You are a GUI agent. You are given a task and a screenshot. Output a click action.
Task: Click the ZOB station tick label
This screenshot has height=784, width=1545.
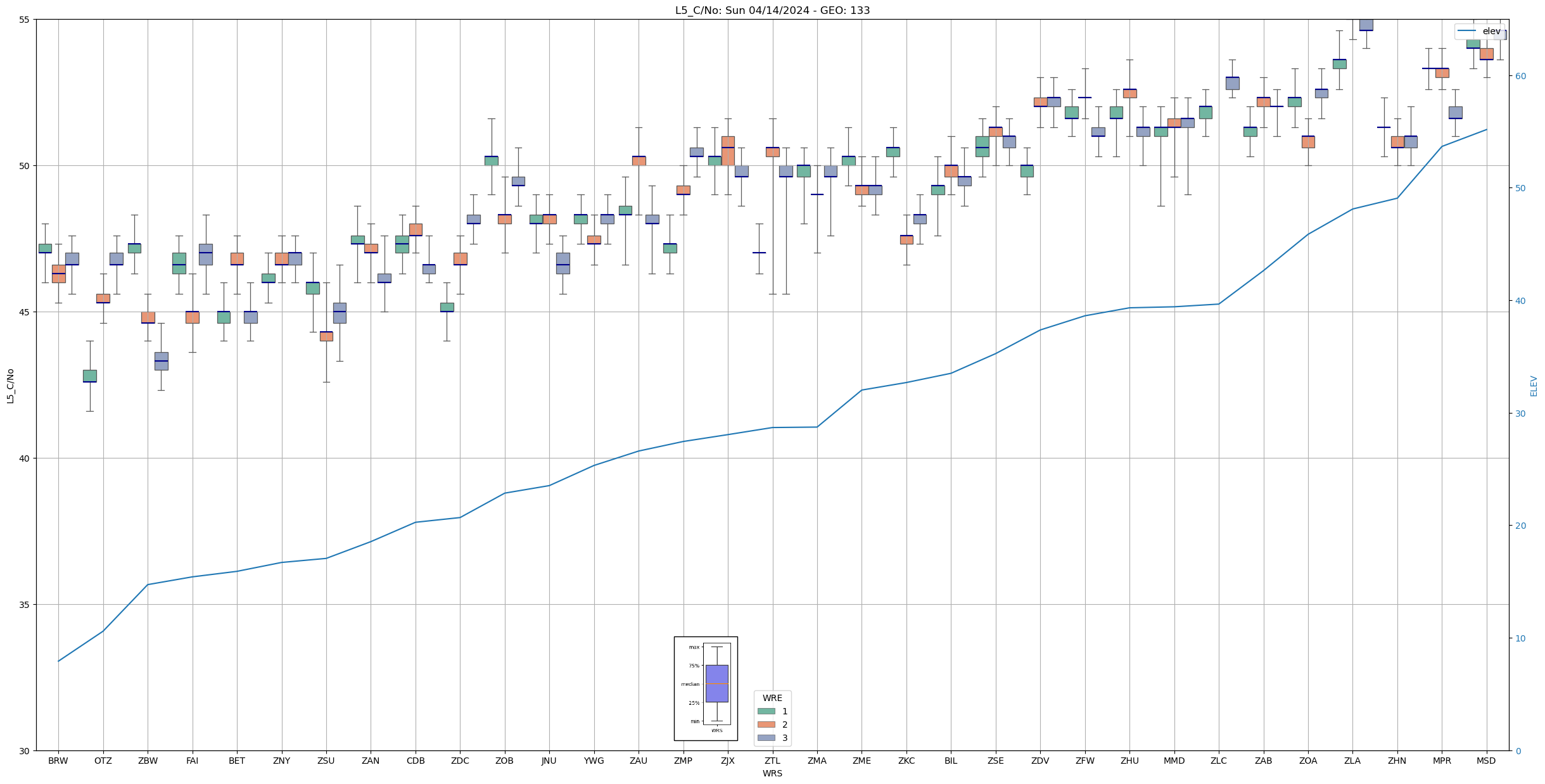click(504, 761)
